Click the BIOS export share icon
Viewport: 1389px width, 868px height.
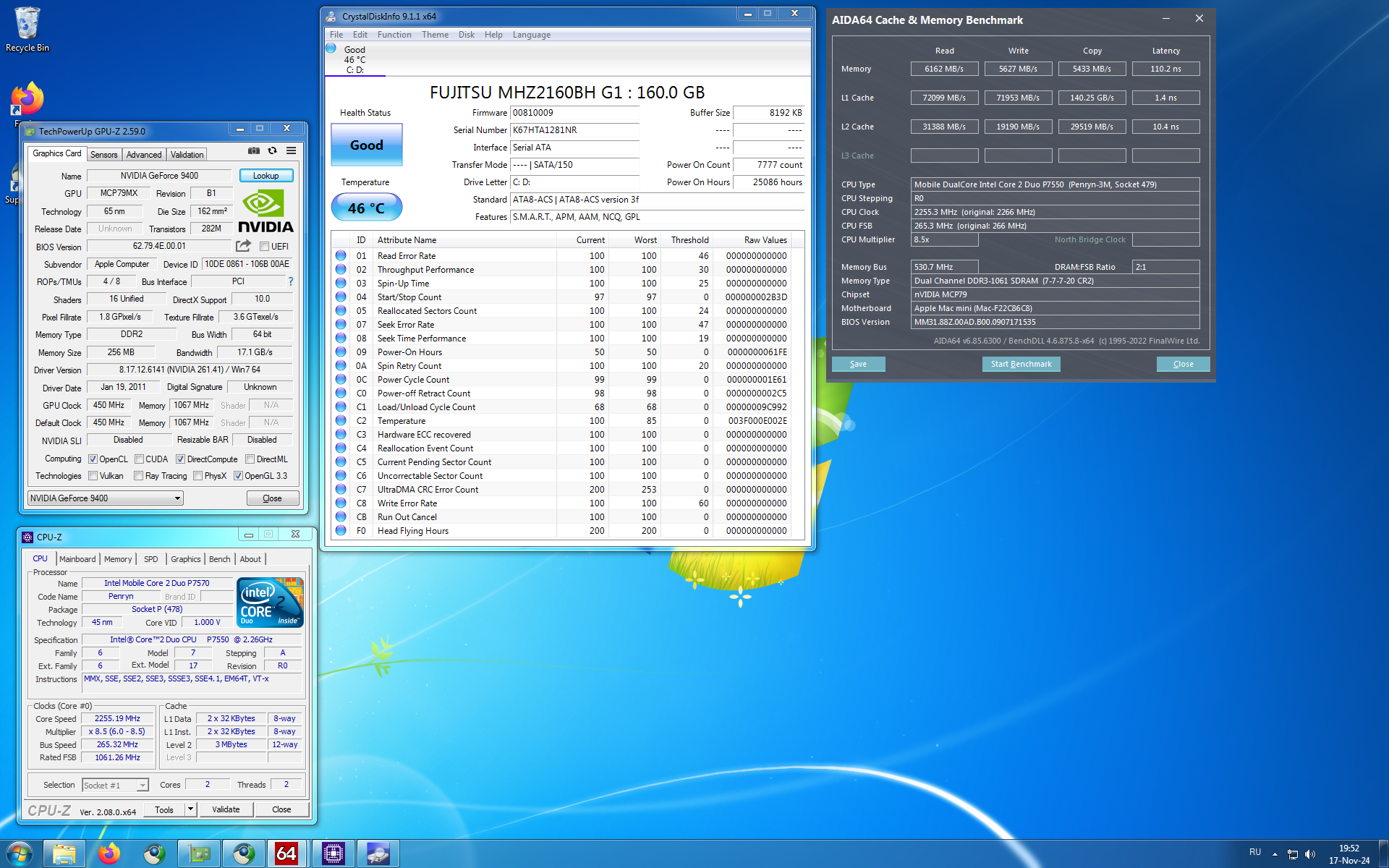243,246
